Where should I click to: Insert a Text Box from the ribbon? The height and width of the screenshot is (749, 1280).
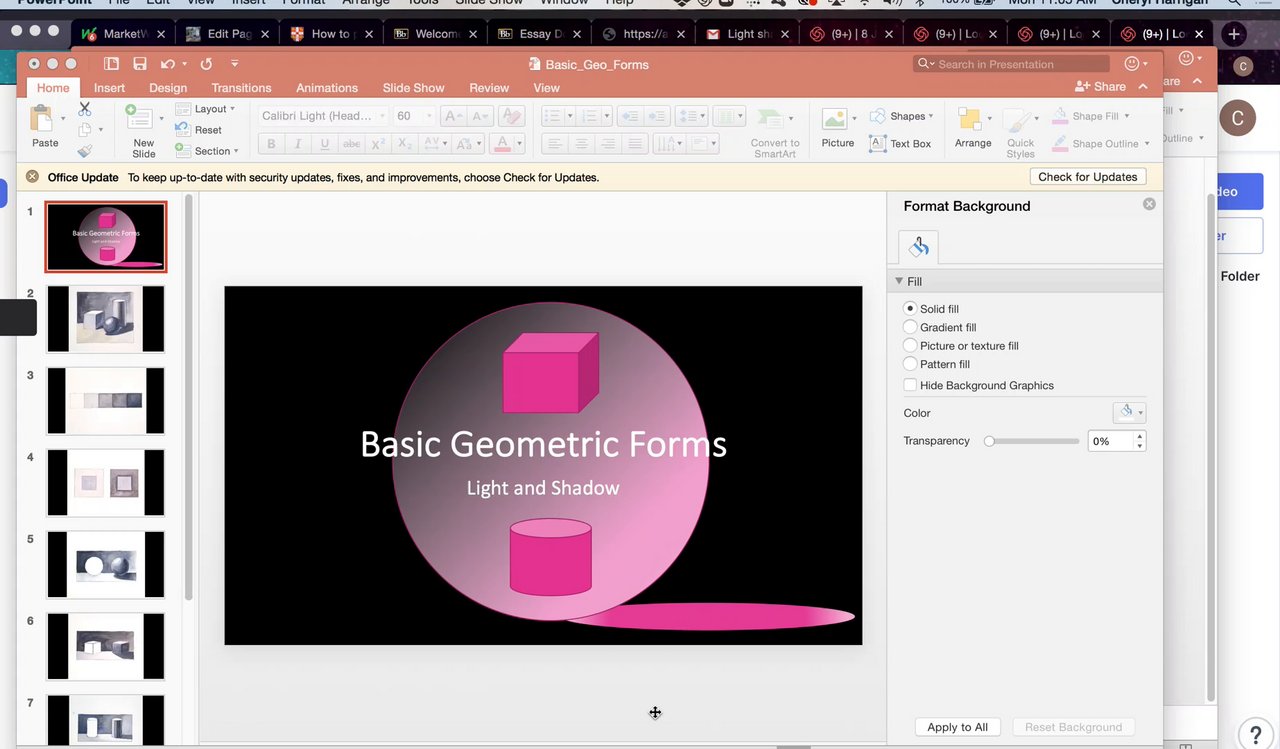(x=900, y=143)
